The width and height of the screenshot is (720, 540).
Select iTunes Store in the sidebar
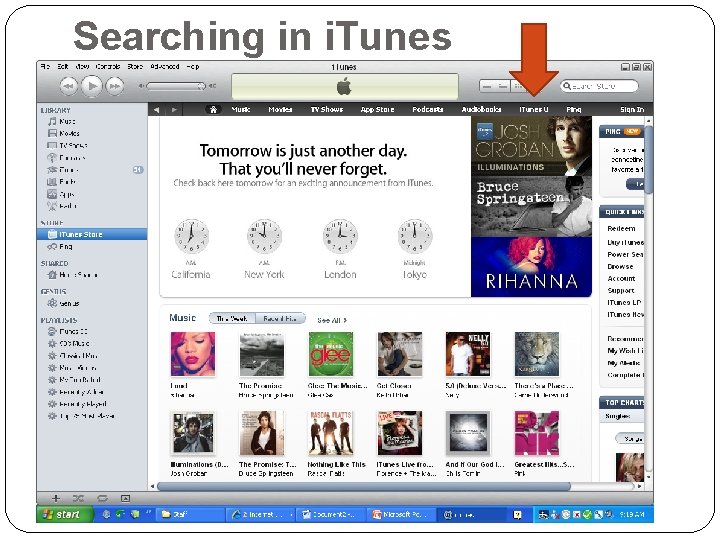point(92,234)
